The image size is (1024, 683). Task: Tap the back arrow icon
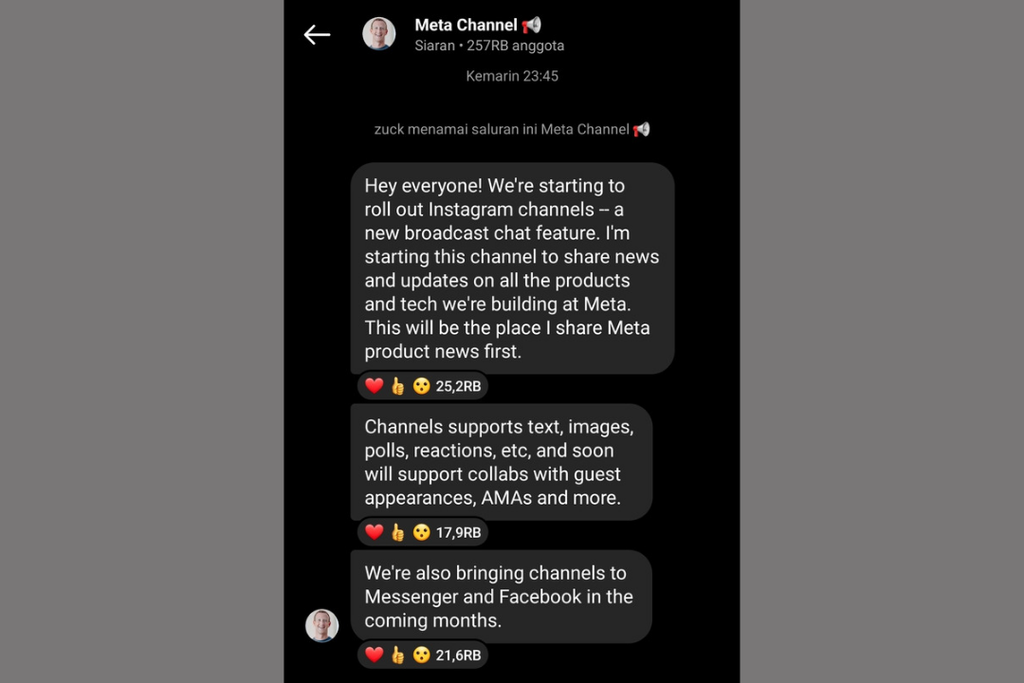click(x=317, y=35)
